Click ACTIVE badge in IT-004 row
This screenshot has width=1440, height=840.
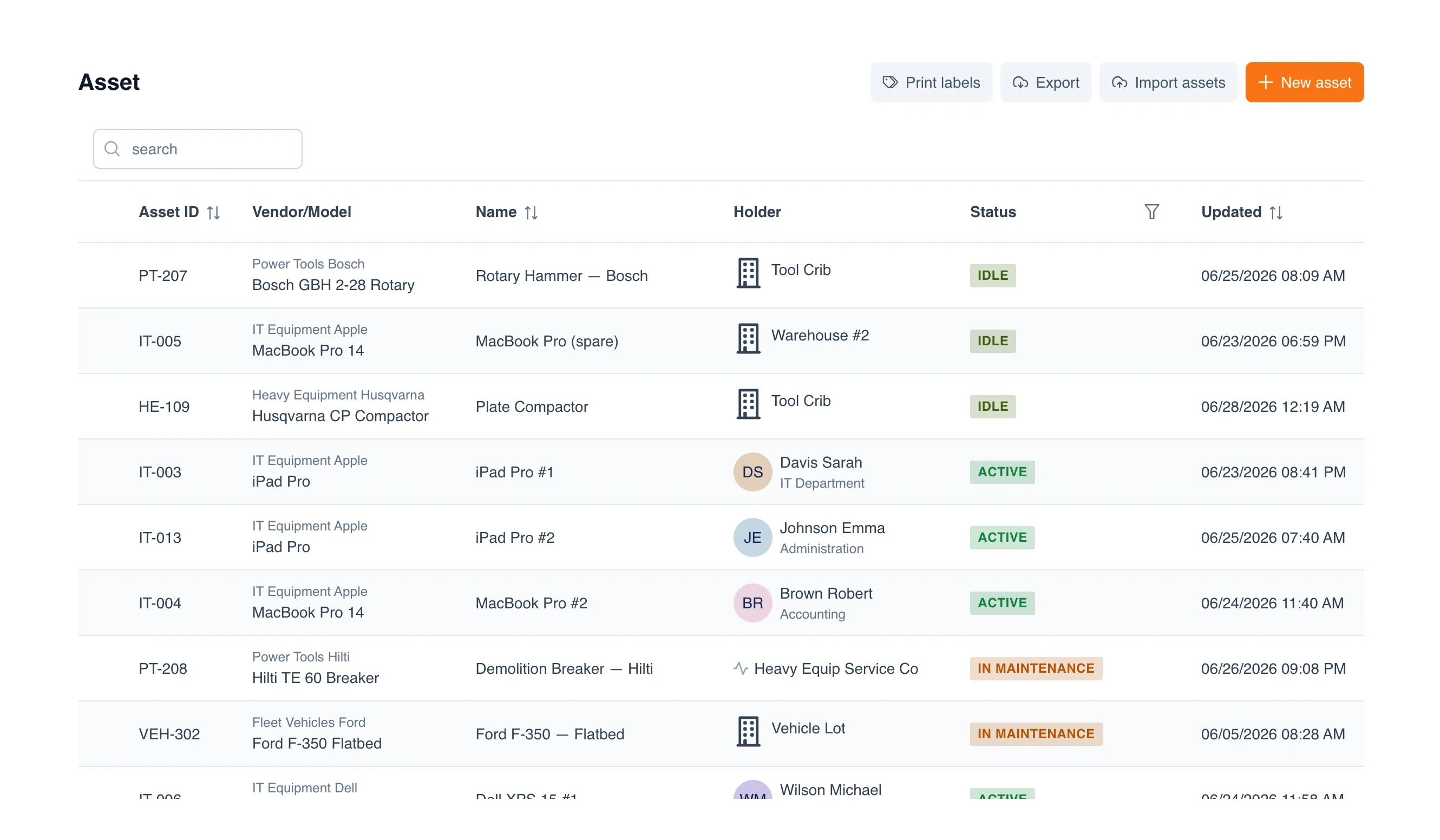click(1002, 603)
